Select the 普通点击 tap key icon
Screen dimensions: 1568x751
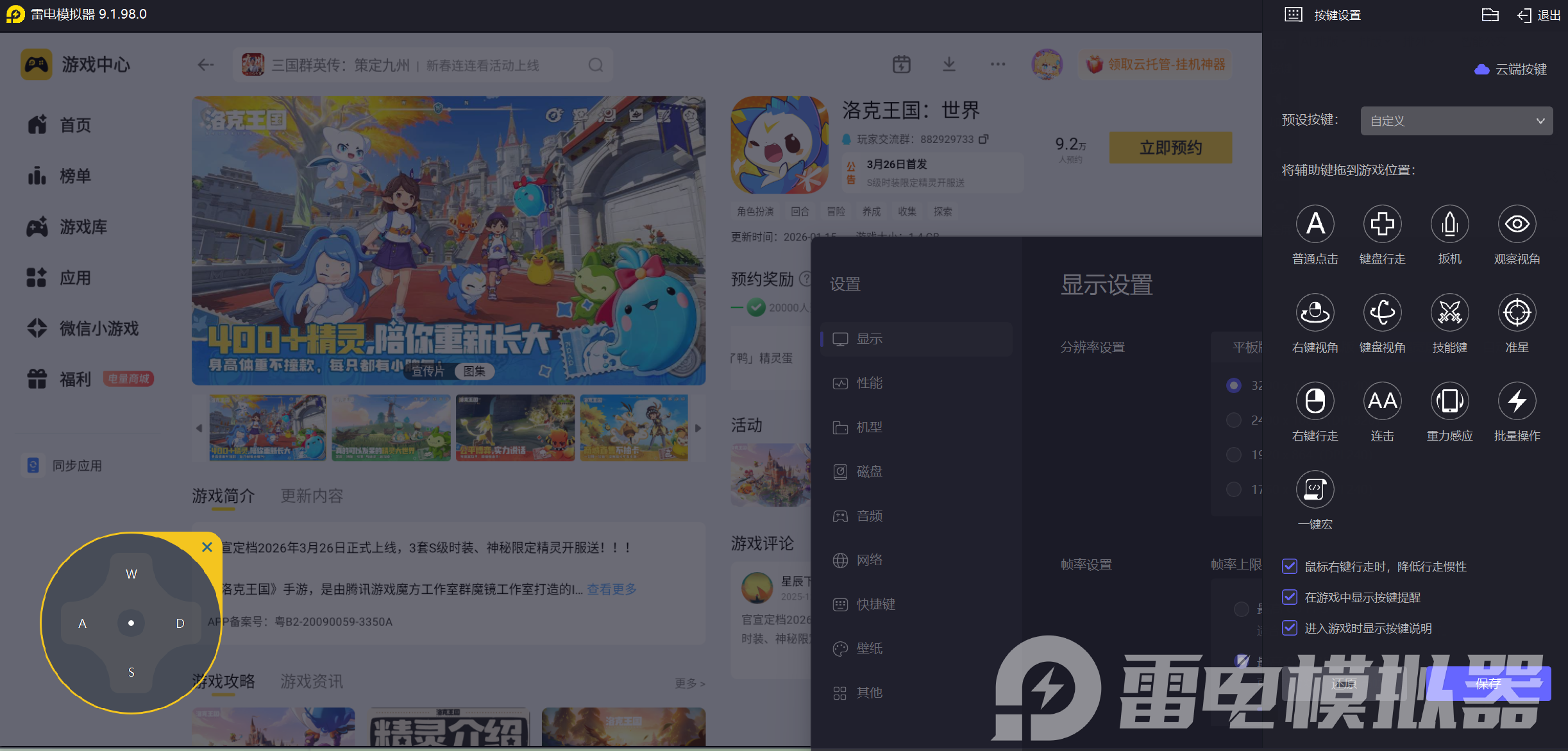1315,224
